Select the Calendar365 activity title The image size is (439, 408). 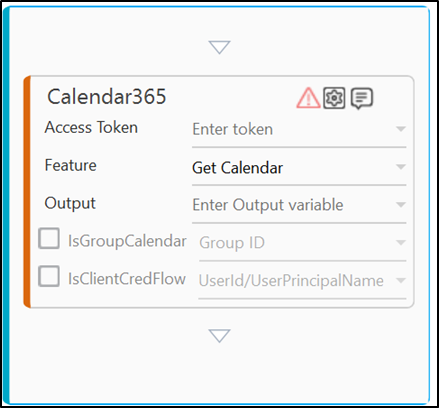107,97
